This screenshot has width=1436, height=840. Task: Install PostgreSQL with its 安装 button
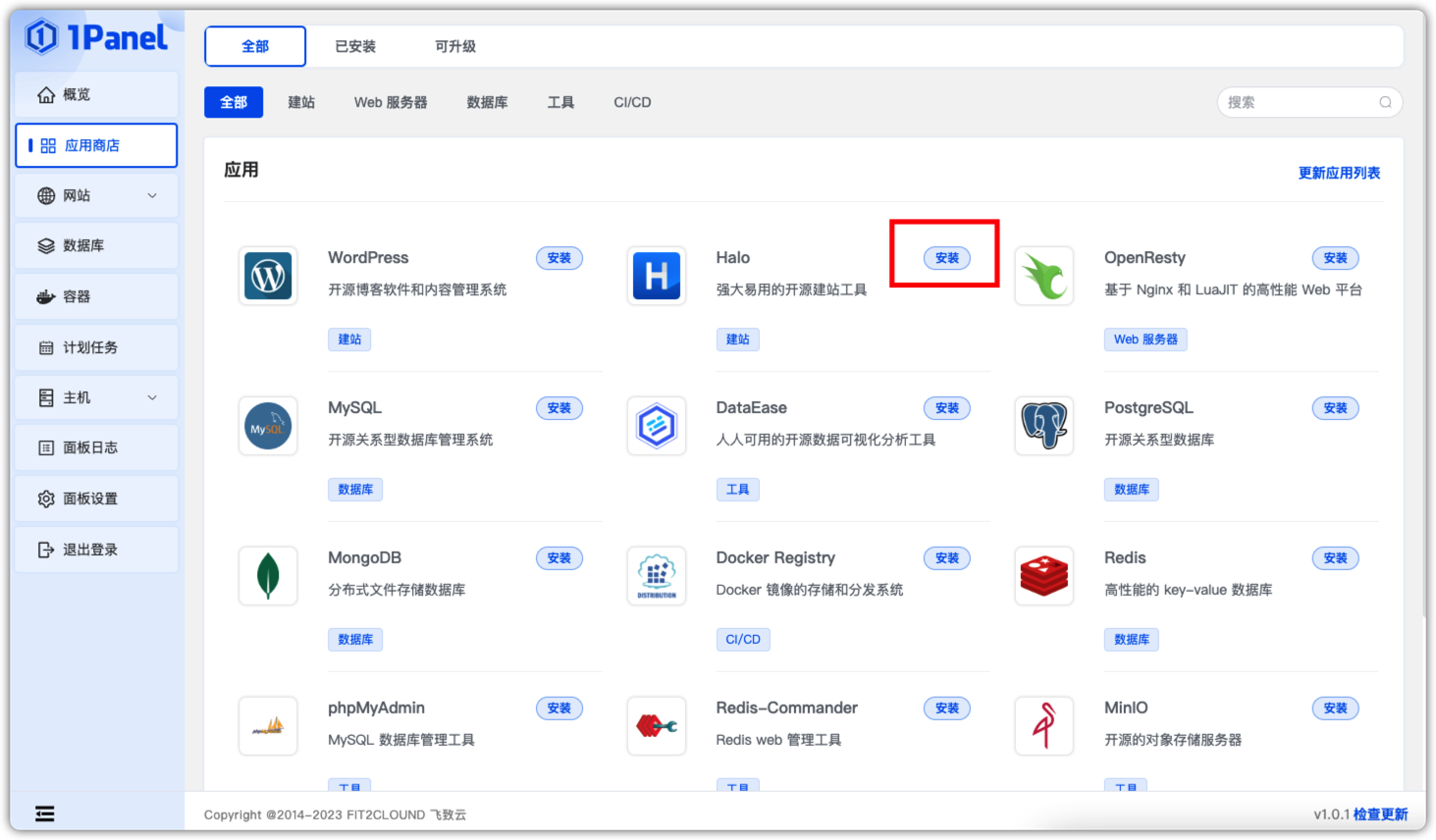pyautogui.click(x=1336, y=408)
